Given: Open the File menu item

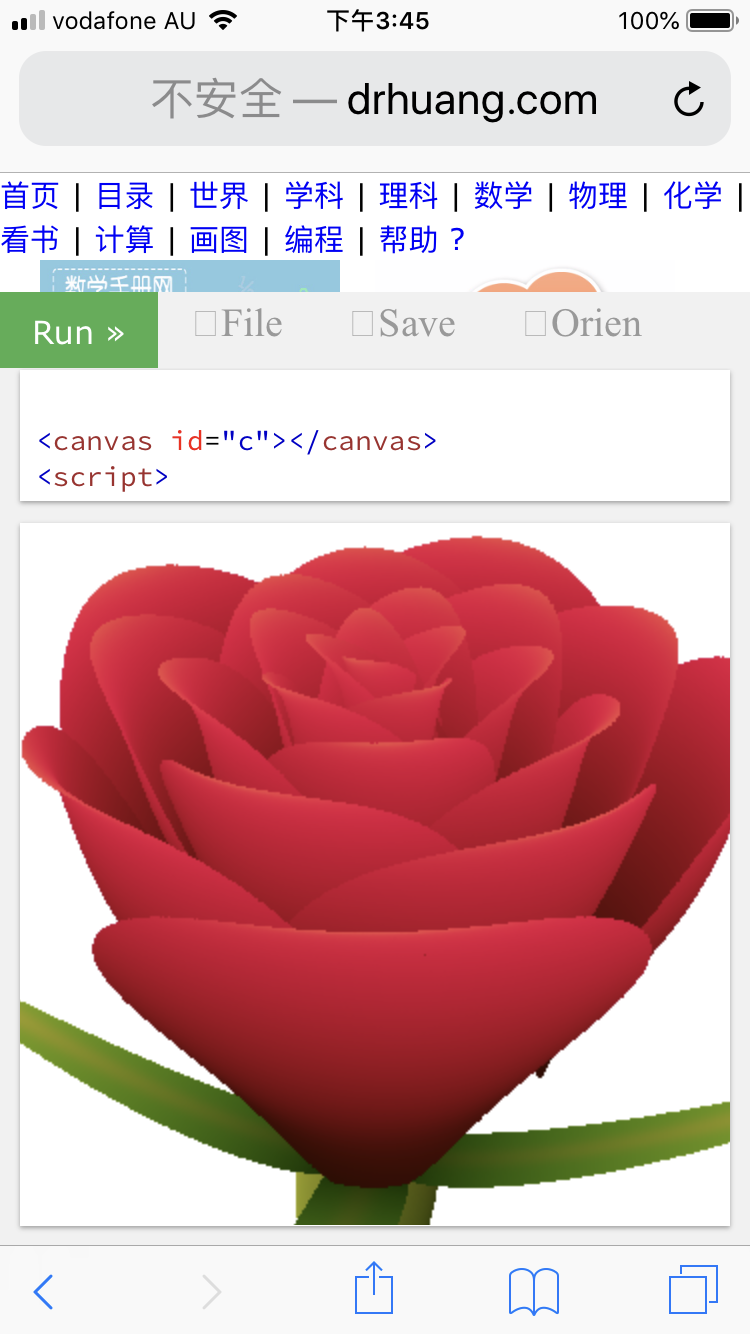Looking at the screenshot, I should tap(239, 324).
